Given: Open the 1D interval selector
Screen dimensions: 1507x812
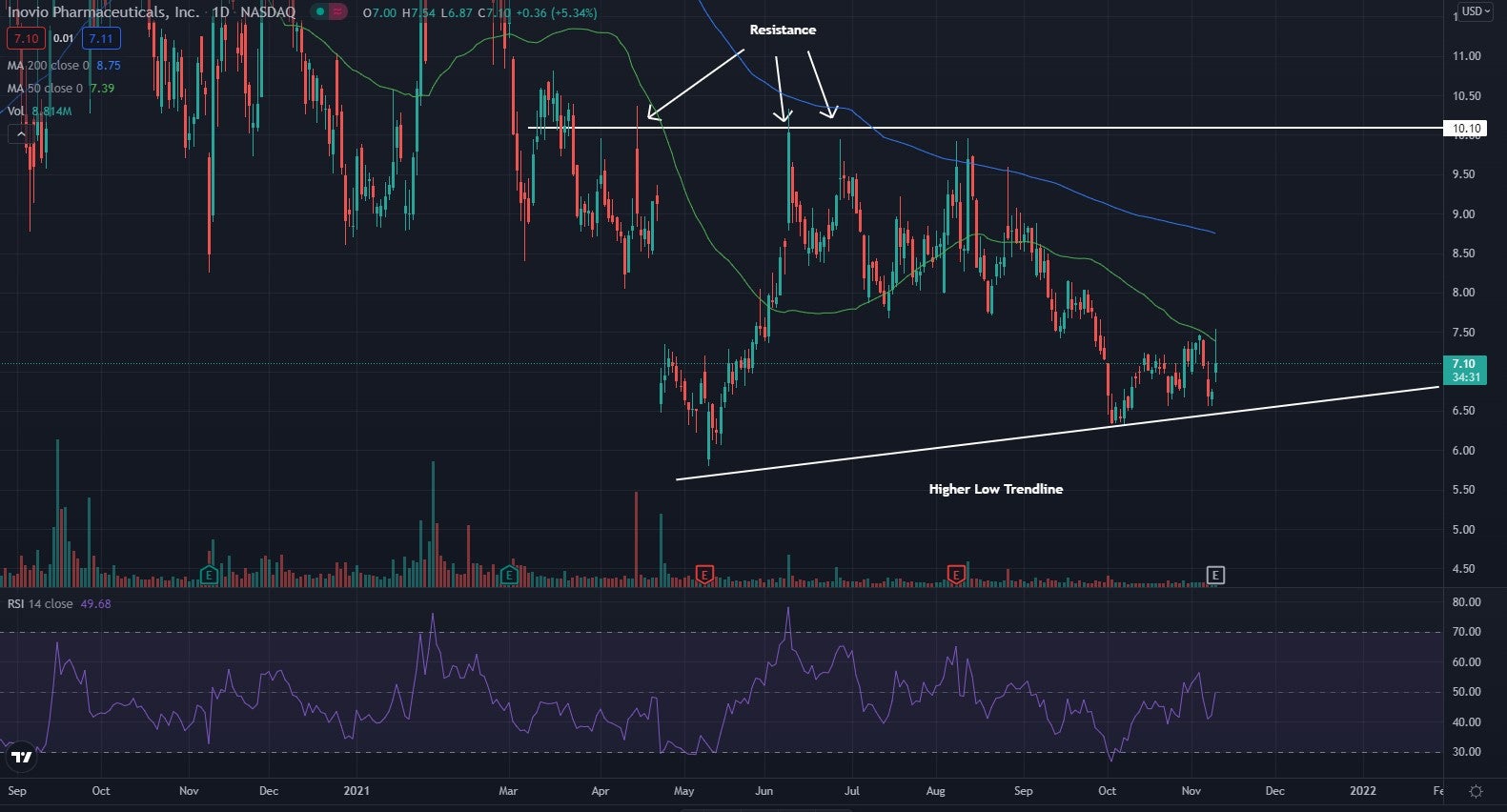Looking at the screenshot, I should (220, 12).
